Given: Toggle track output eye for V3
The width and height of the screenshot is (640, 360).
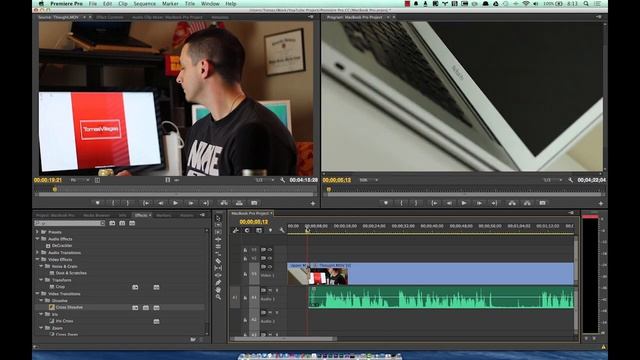Looking at the screenshot, I should [270, 249].
